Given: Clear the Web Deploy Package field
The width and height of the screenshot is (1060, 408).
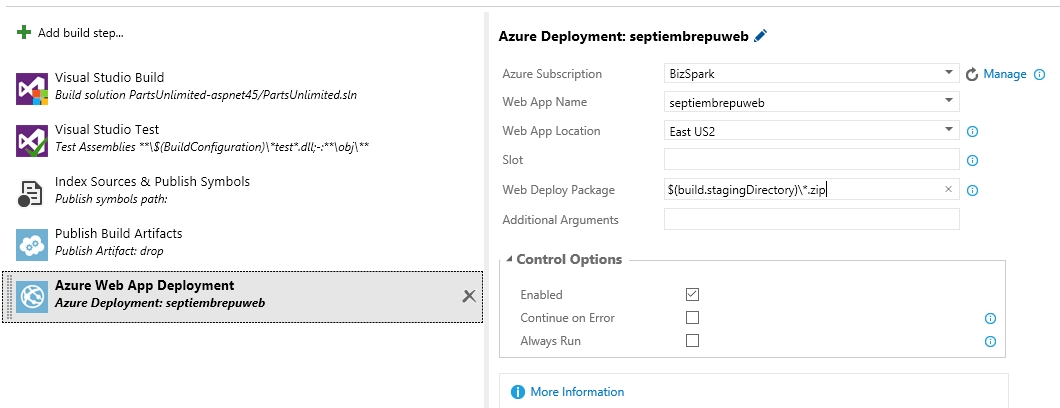Looking at the screenshot, I should click(948, 190).
